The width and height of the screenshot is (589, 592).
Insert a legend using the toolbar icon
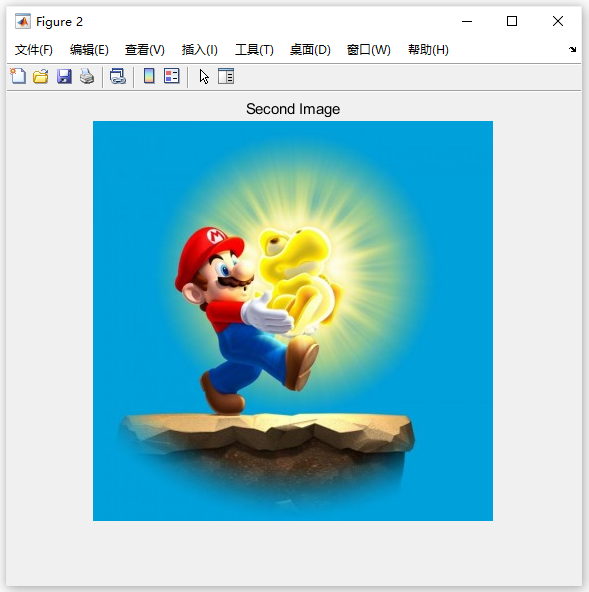pos(172,76)
